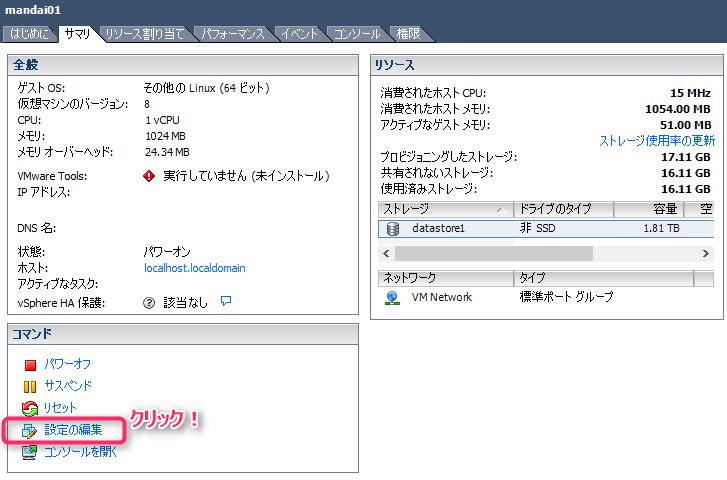
Task: Click the Edit Settings pencil icon
Action: pyautogui.click(x=30, y=431)
